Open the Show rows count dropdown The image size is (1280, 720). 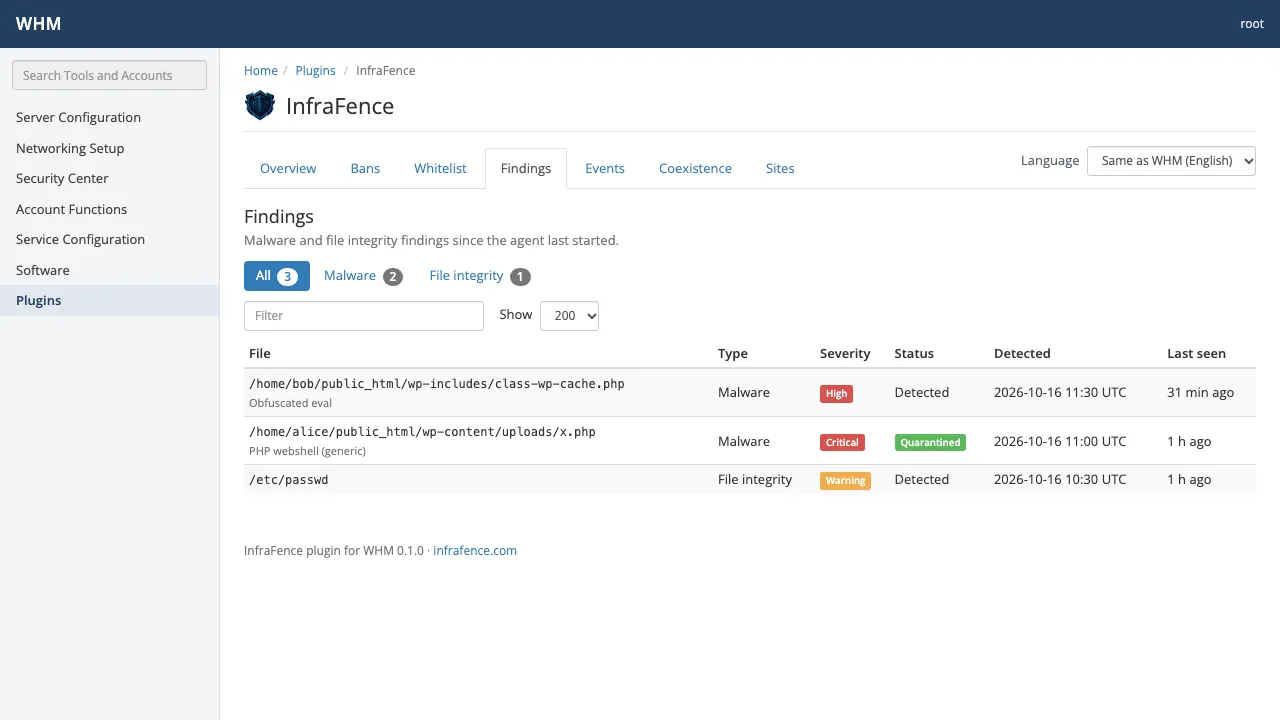(x=569, y=316)
